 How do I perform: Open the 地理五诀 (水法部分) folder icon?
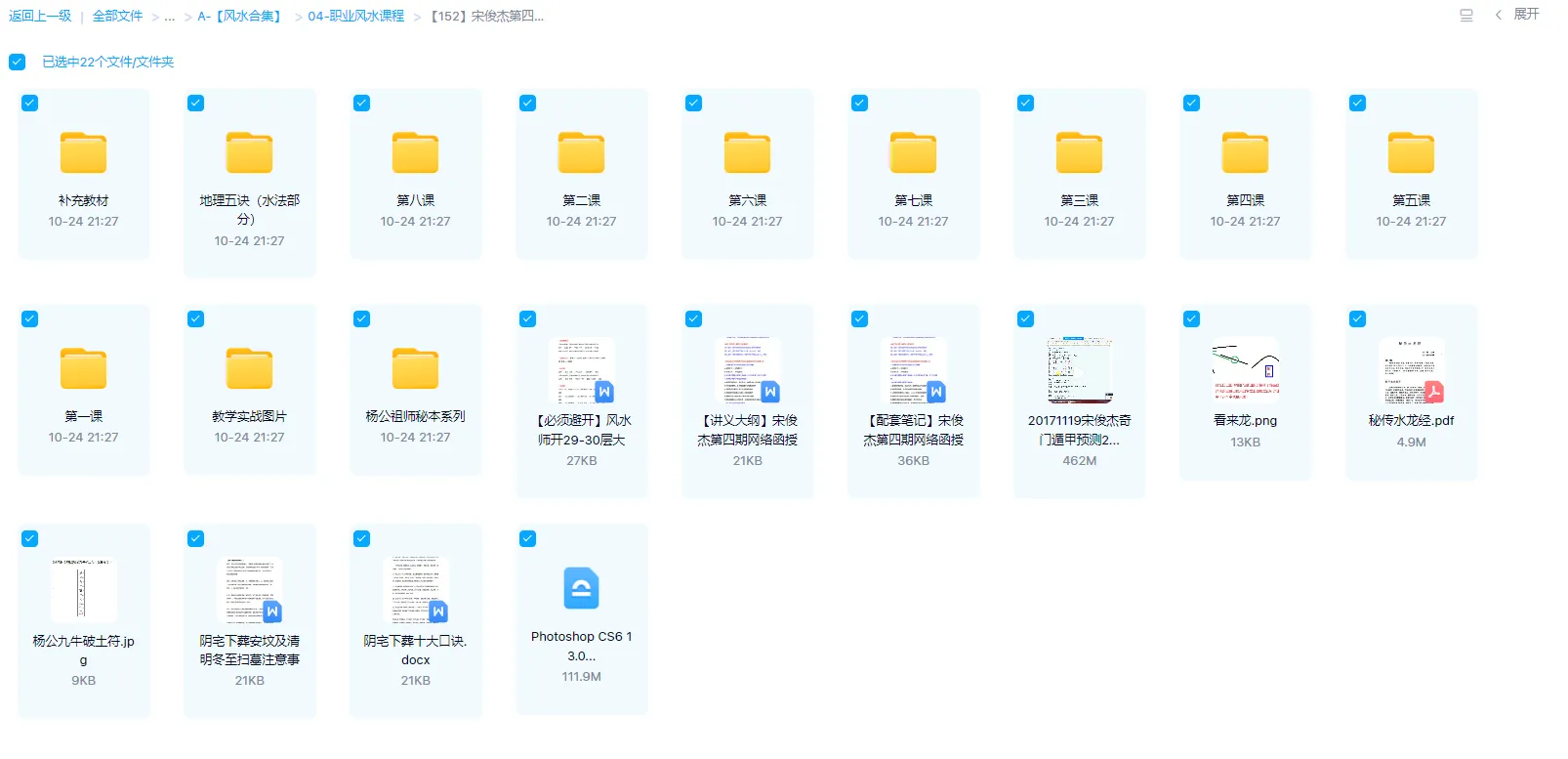[x=249, y=152]
